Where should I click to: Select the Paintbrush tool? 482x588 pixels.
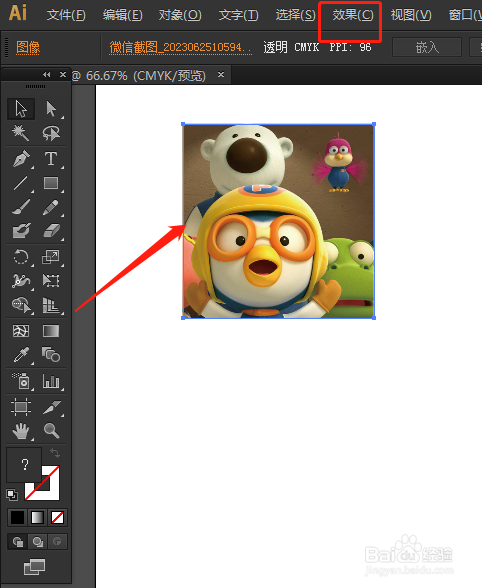point(21,207)
